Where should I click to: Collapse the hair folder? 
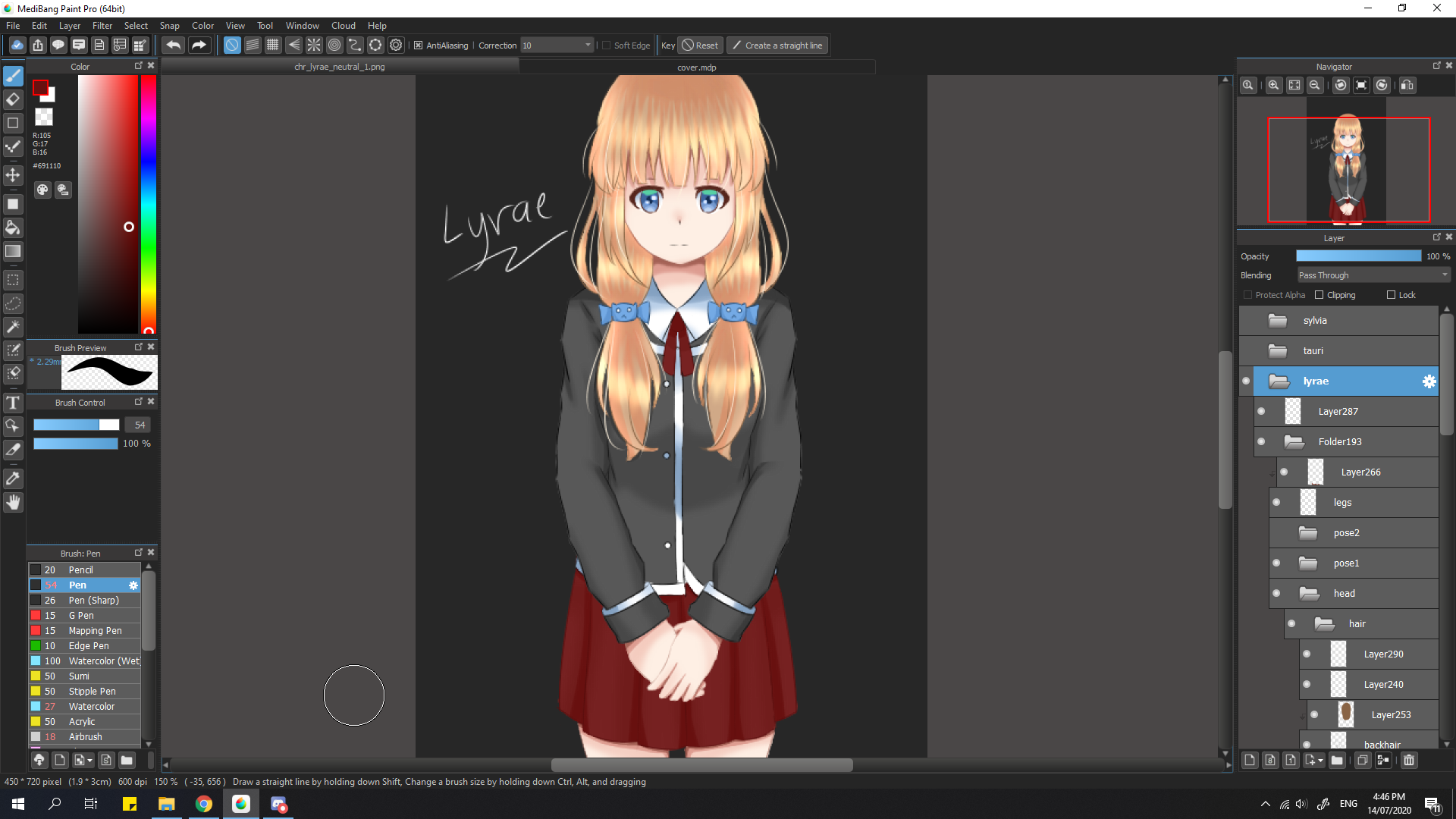click(x=1324, y=624)
